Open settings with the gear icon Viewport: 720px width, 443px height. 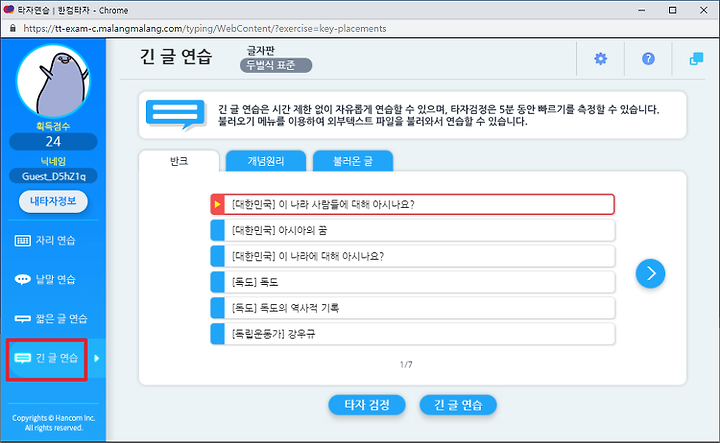pos(600,59)
